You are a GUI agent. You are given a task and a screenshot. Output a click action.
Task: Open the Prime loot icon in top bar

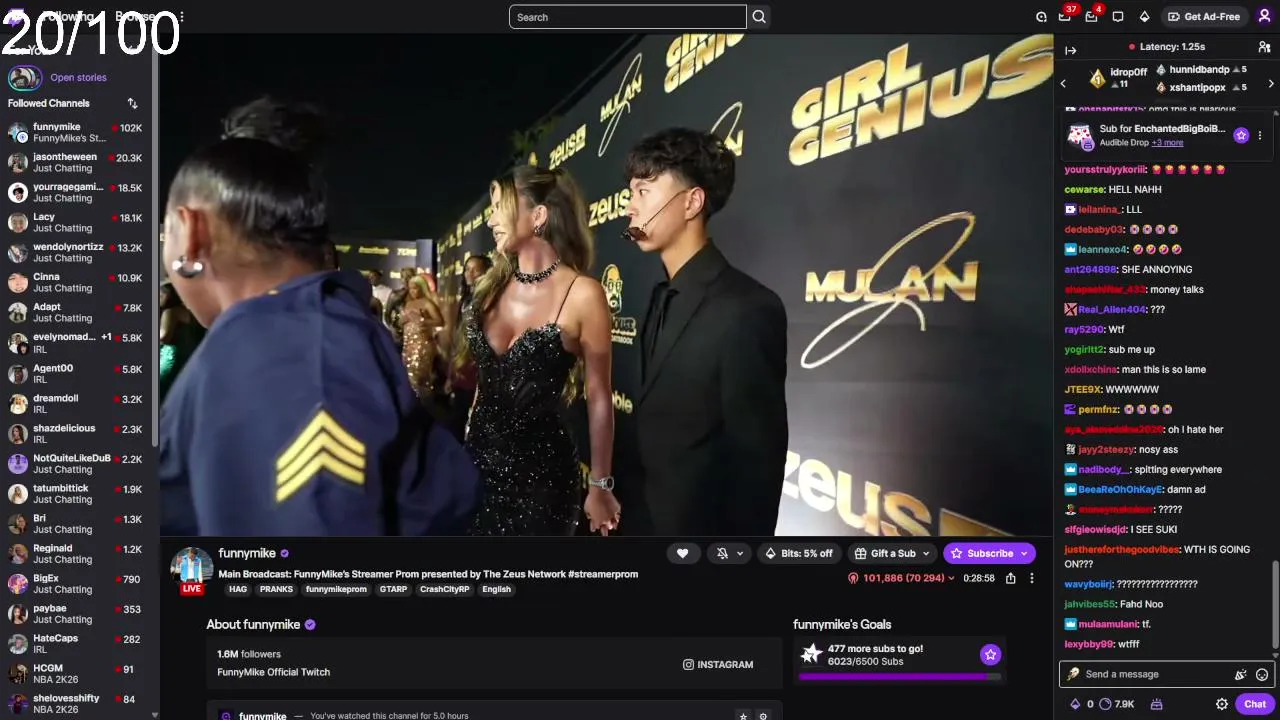click(x=1041, y=17)
